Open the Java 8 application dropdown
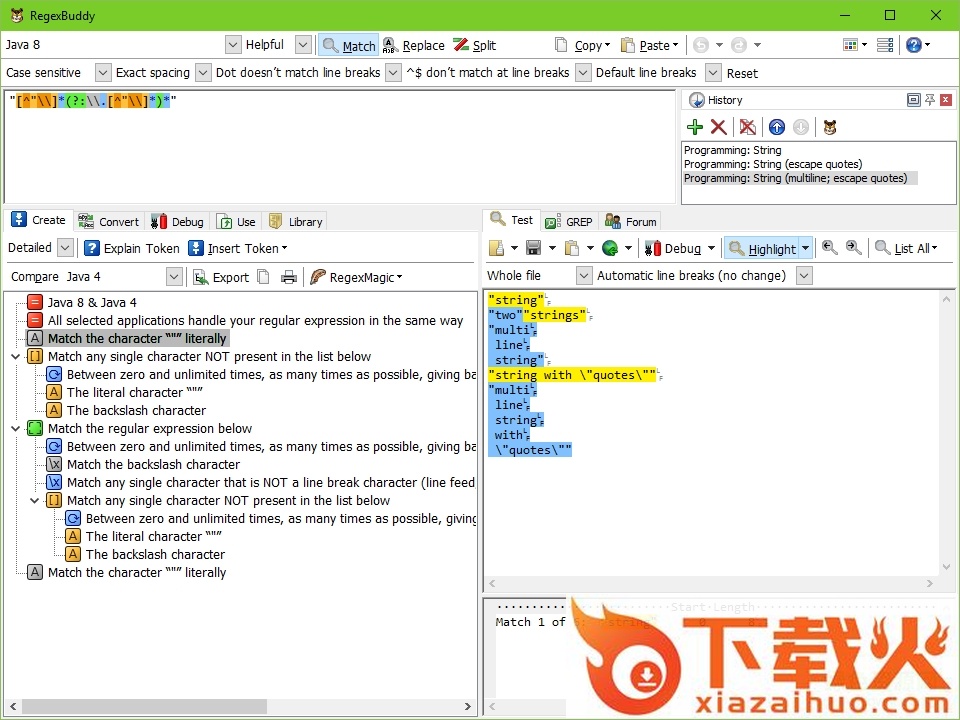Image resolution: width=960 pixels, height=720 pixels. 233,45
